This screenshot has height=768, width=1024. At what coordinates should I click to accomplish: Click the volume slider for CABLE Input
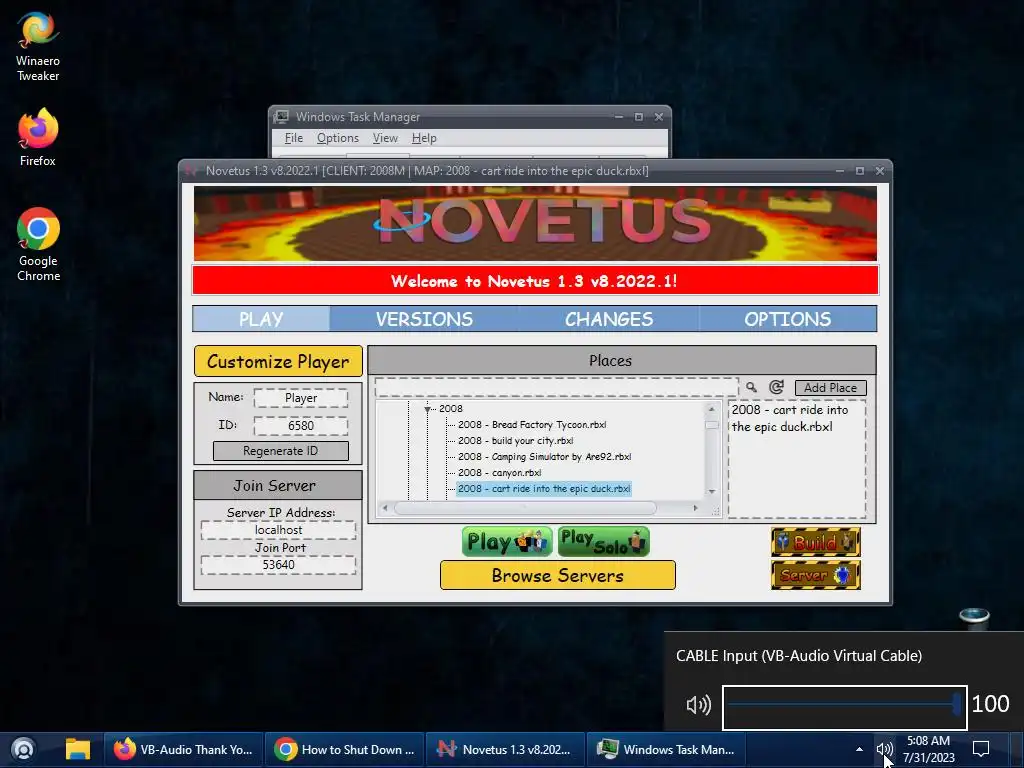tap(844, 707)
